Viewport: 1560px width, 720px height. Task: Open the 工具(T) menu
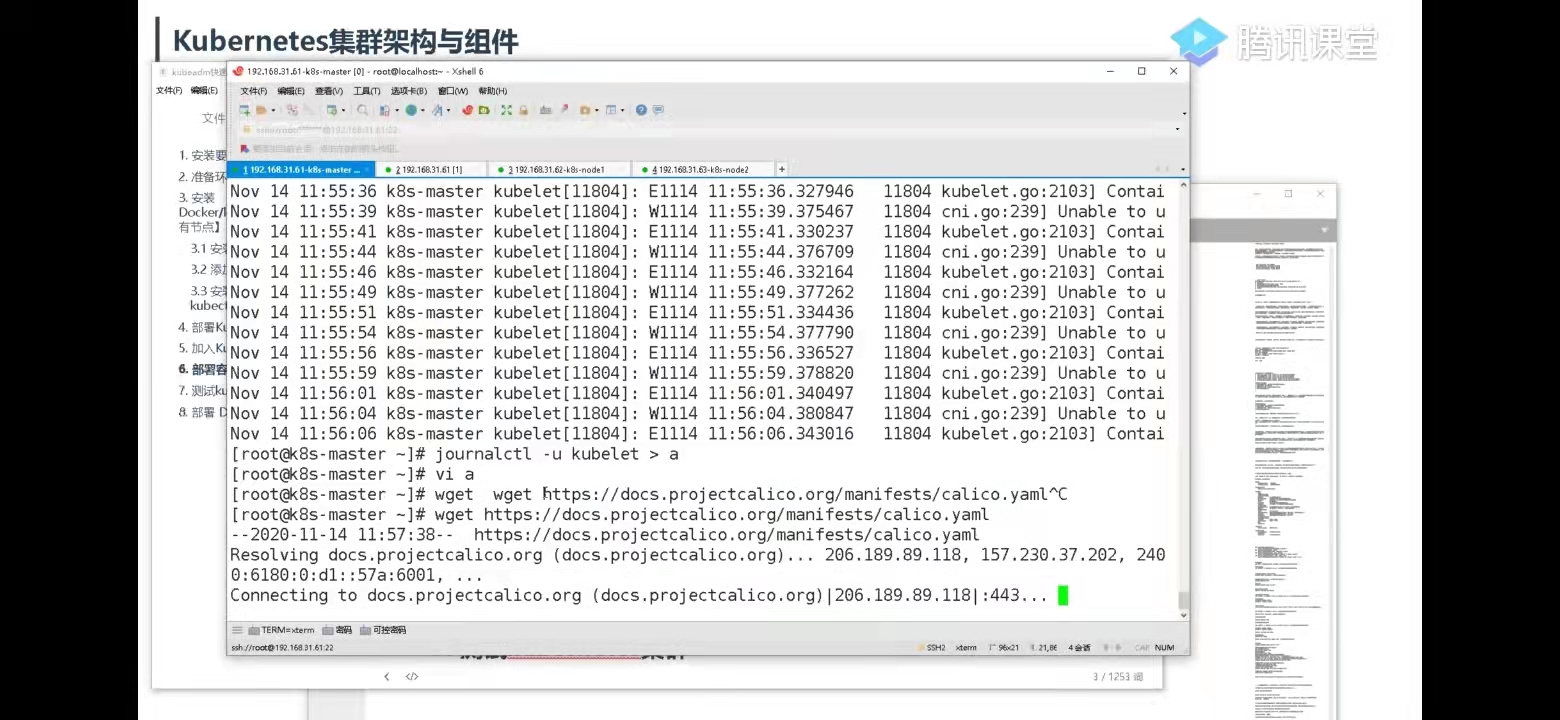pos(367,91)
